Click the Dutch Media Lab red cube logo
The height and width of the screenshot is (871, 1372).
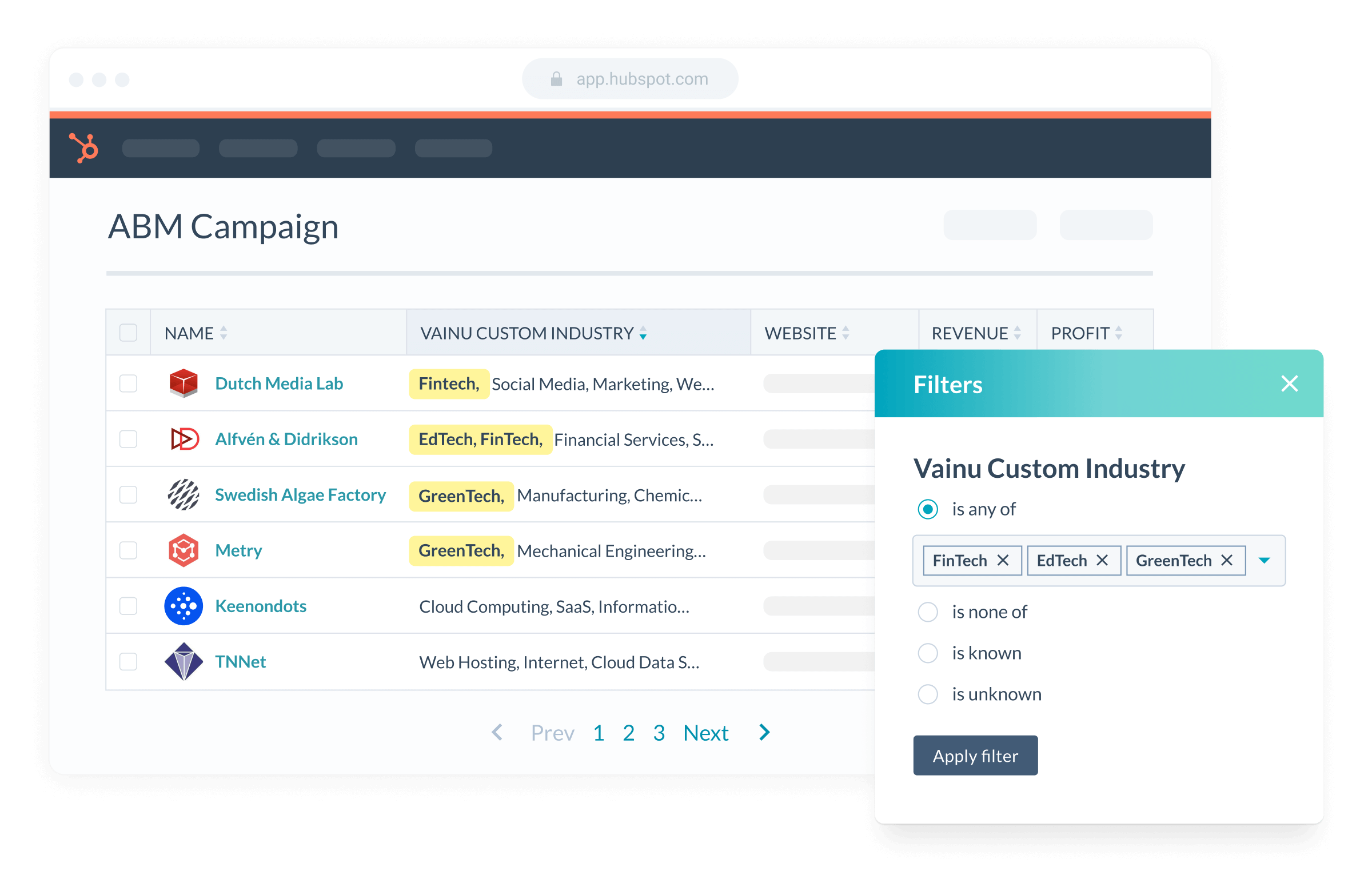click(184, 383)
